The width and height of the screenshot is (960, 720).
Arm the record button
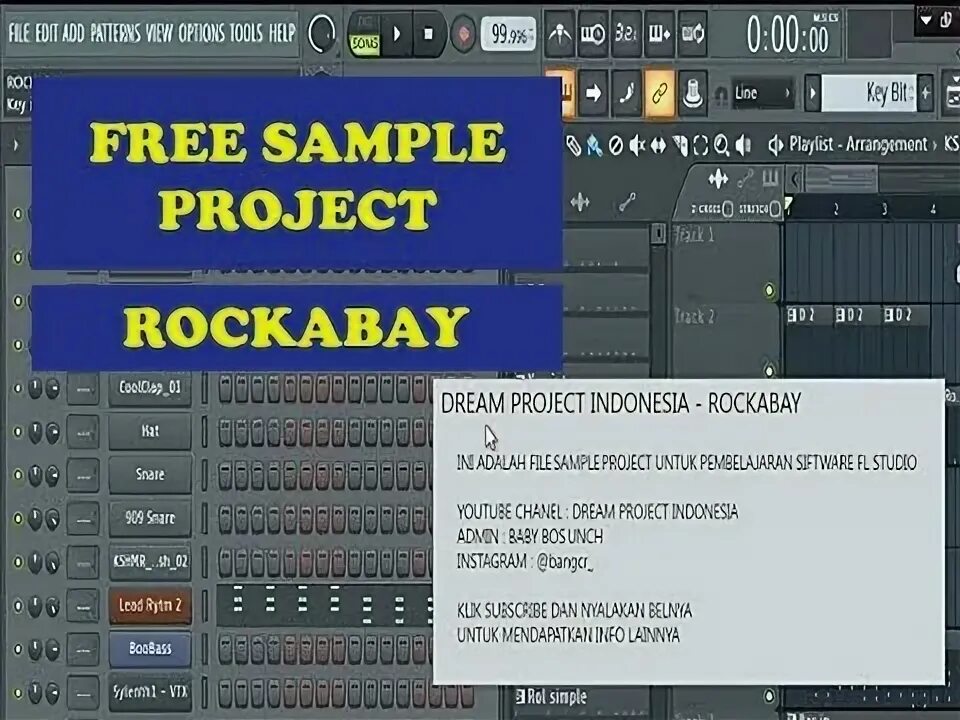(463, 34)
